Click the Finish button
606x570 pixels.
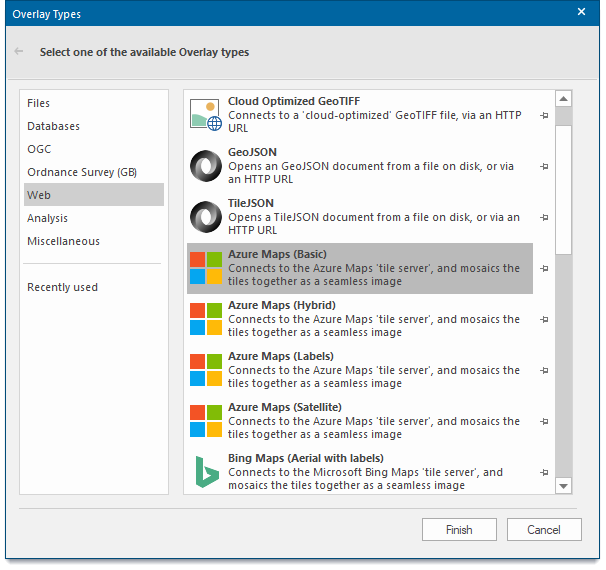click(459, 529)
